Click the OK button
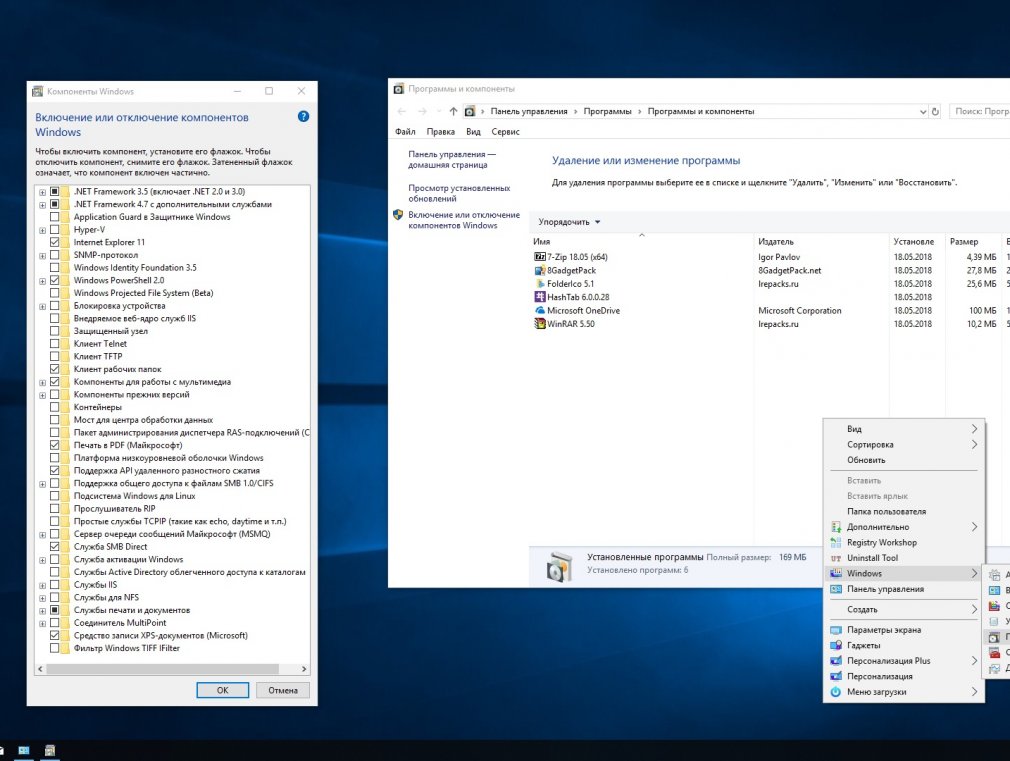This screenshot has height=761, width=1010. (x=222, y=690)
